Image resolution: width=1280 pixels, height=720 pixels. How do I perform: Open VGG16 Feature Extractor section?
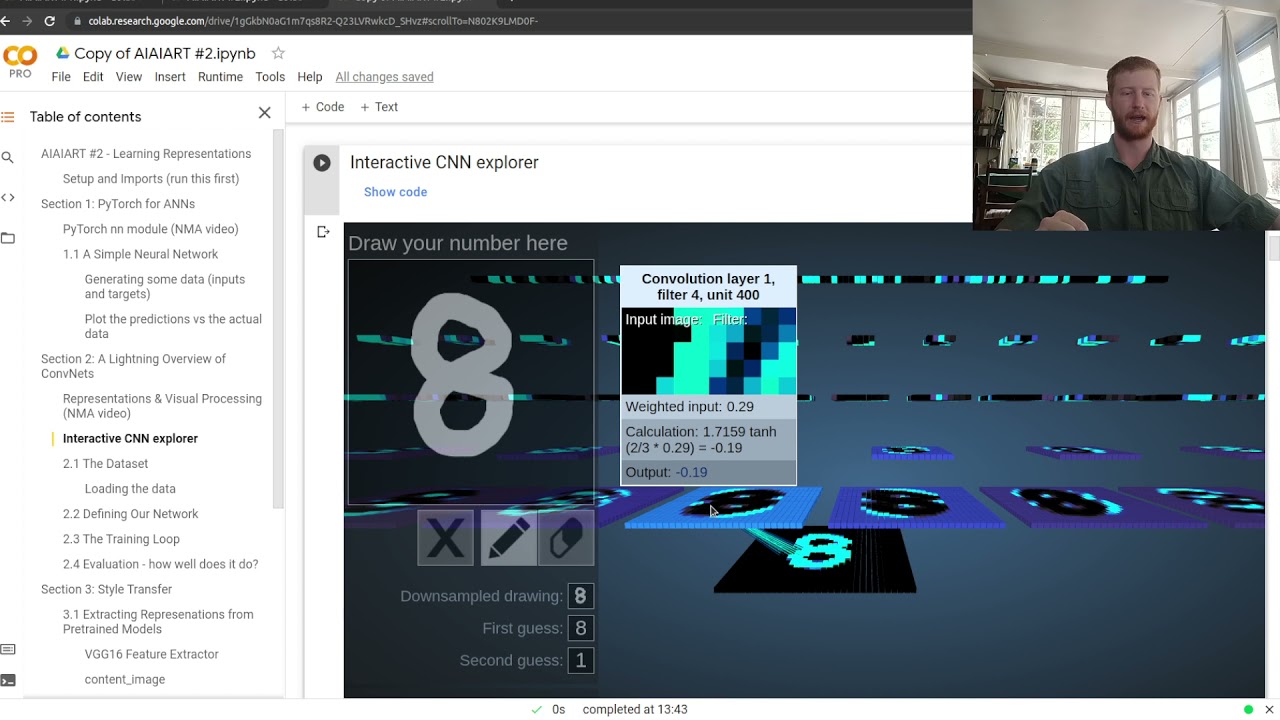pyautogui.click(x=151, y=654)
